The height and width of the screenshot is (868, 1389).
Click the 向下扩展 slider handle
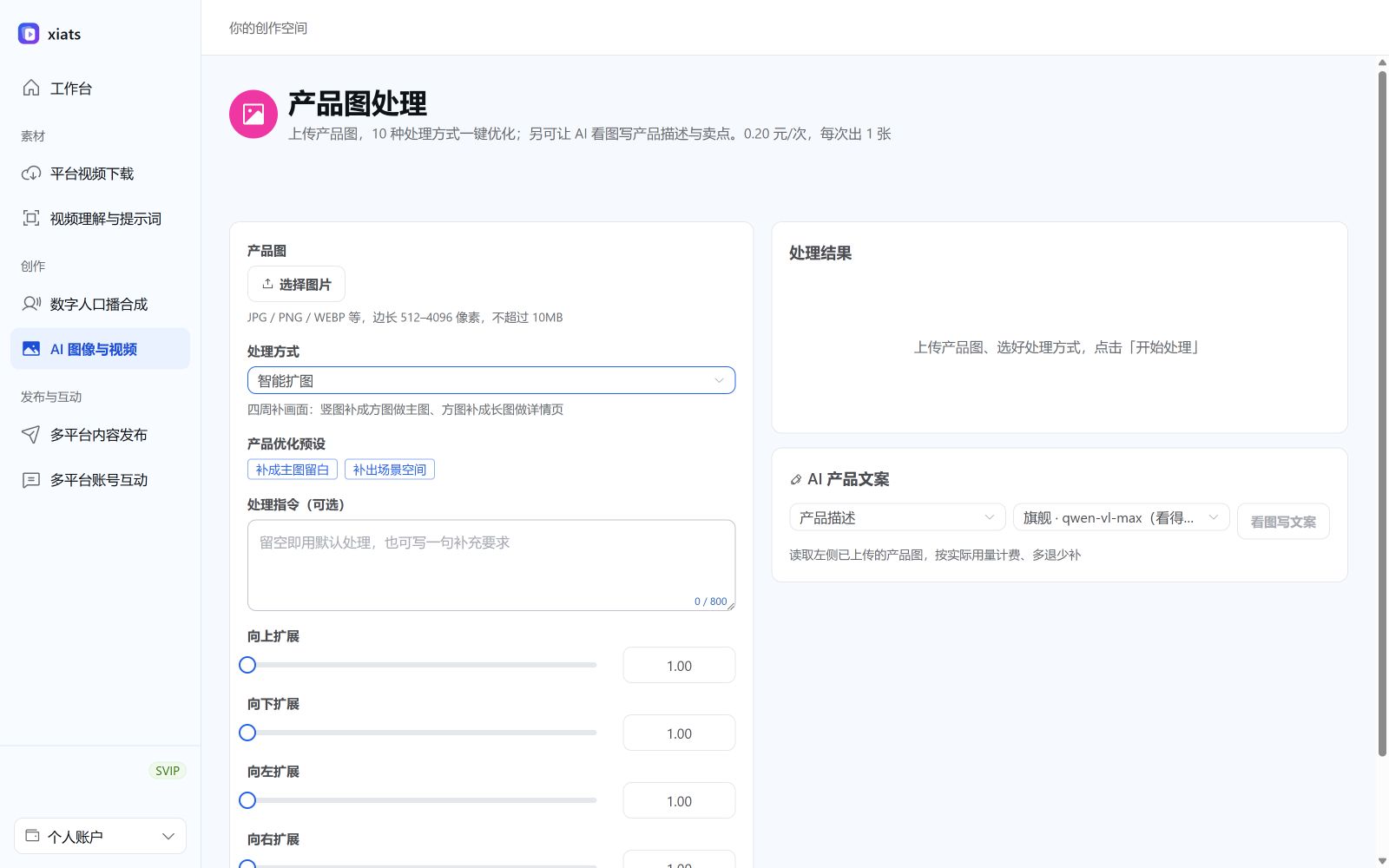247,733
